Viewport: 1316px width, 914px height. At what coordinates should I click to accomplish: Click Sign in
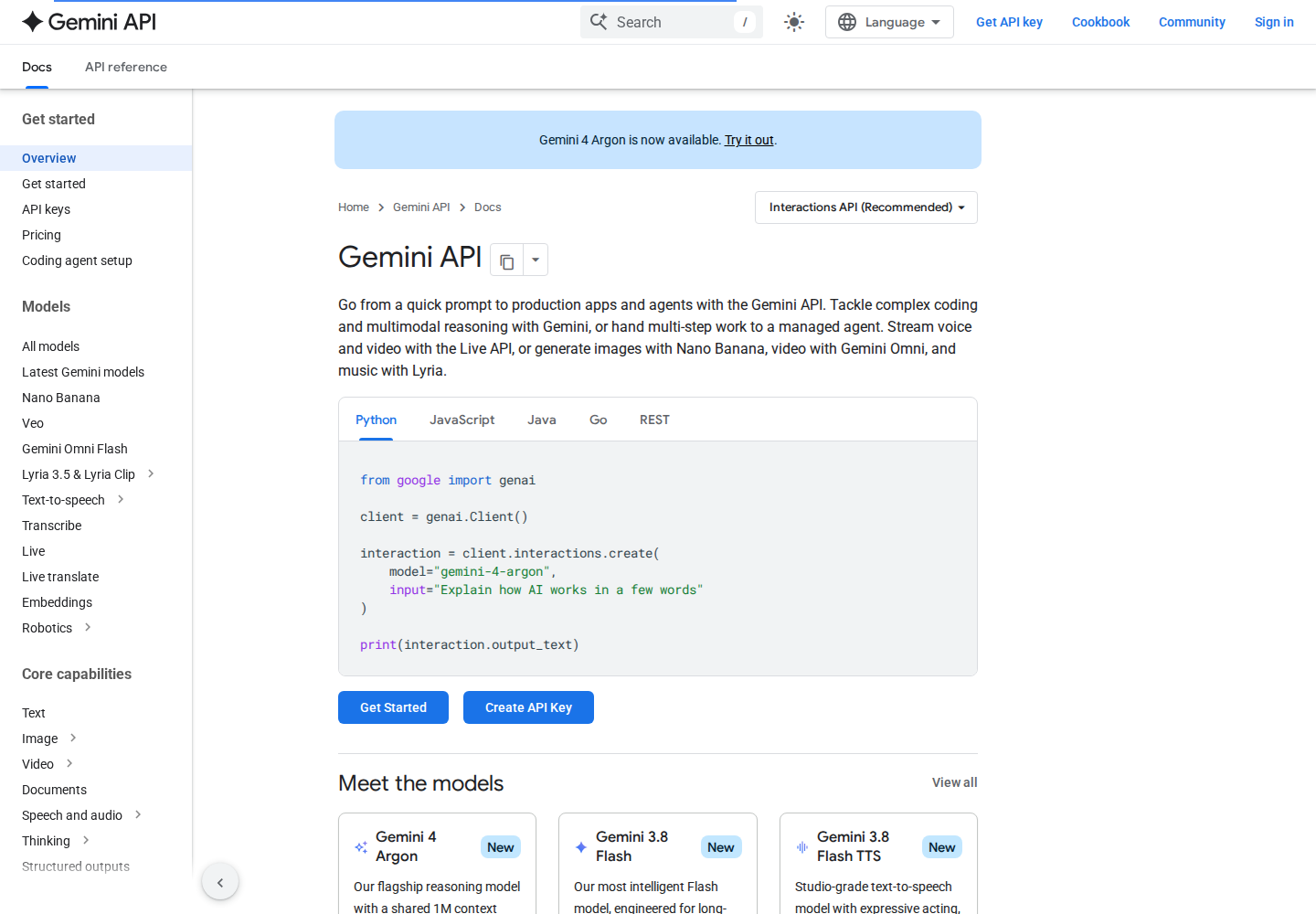click(1274, 22)
